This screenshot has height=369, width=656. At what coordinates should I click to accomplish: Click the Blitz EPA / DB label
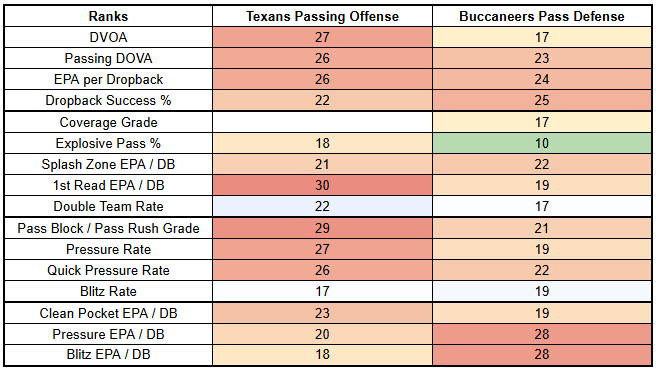point(108,354)
